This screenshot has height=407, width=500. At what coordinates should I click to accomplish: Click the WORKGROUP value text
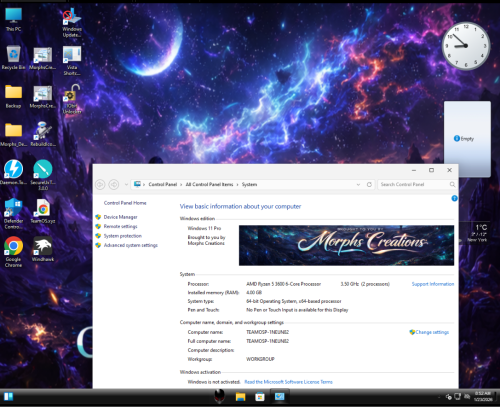(260, 359)
